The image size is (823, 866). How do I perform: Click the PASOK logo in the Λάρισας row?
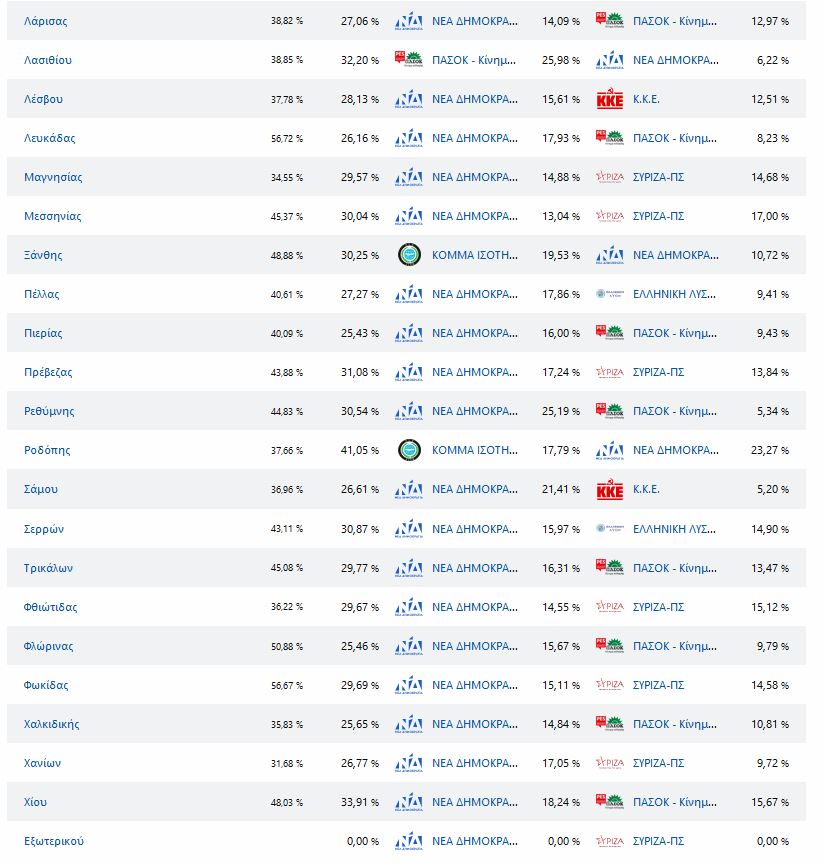point(609,21)
